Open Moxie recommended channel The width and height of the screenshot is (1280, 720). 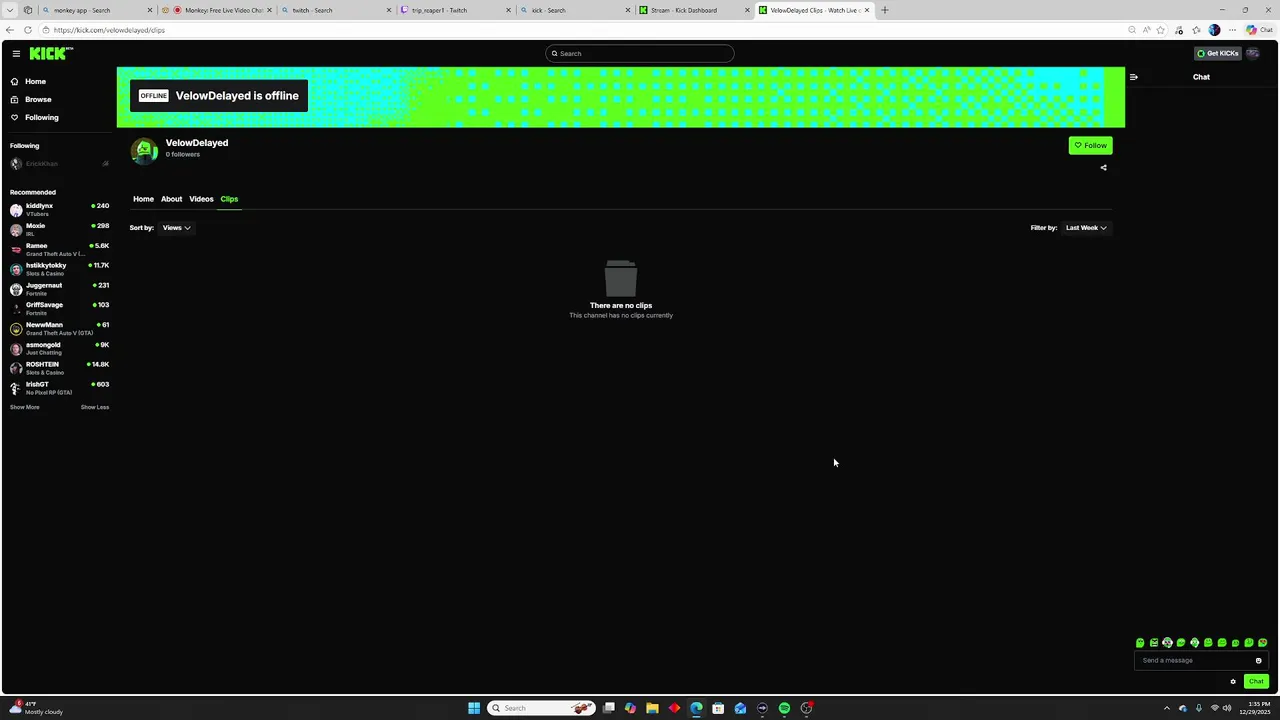59,229
